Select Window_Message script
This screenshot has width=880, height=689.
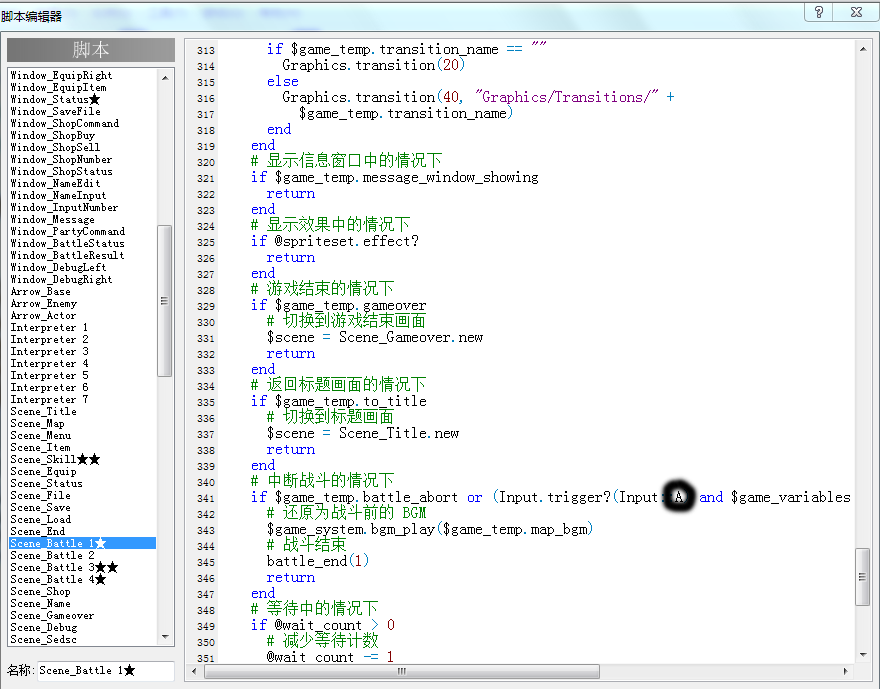coord(52,219)
